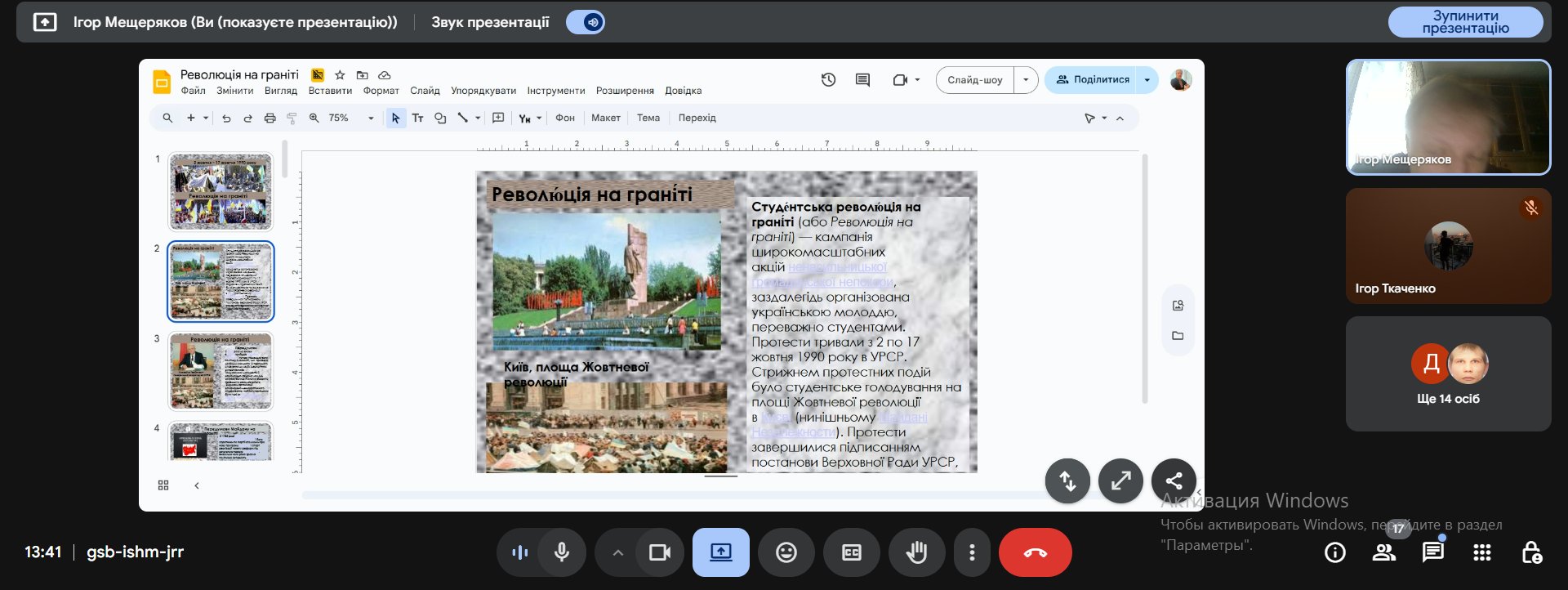This screenshot has height=590, width=1568.
Task: Hang up with the red leave call button
Action: pyautogui.click(x=1035, y=552)
